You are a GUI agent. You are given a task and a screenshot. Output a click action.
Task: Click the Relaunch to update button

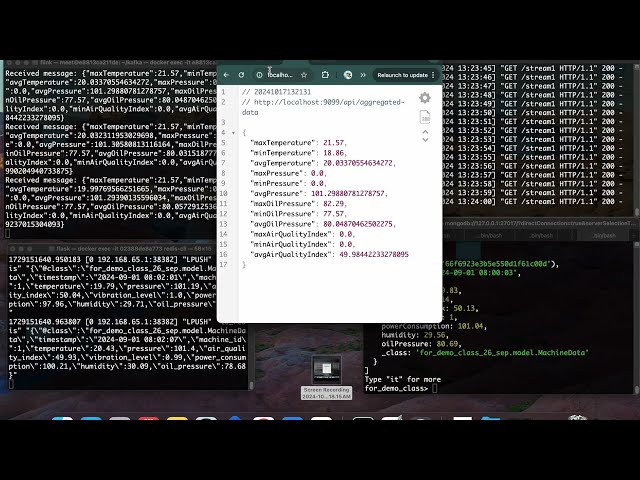[x=402, y=75]
